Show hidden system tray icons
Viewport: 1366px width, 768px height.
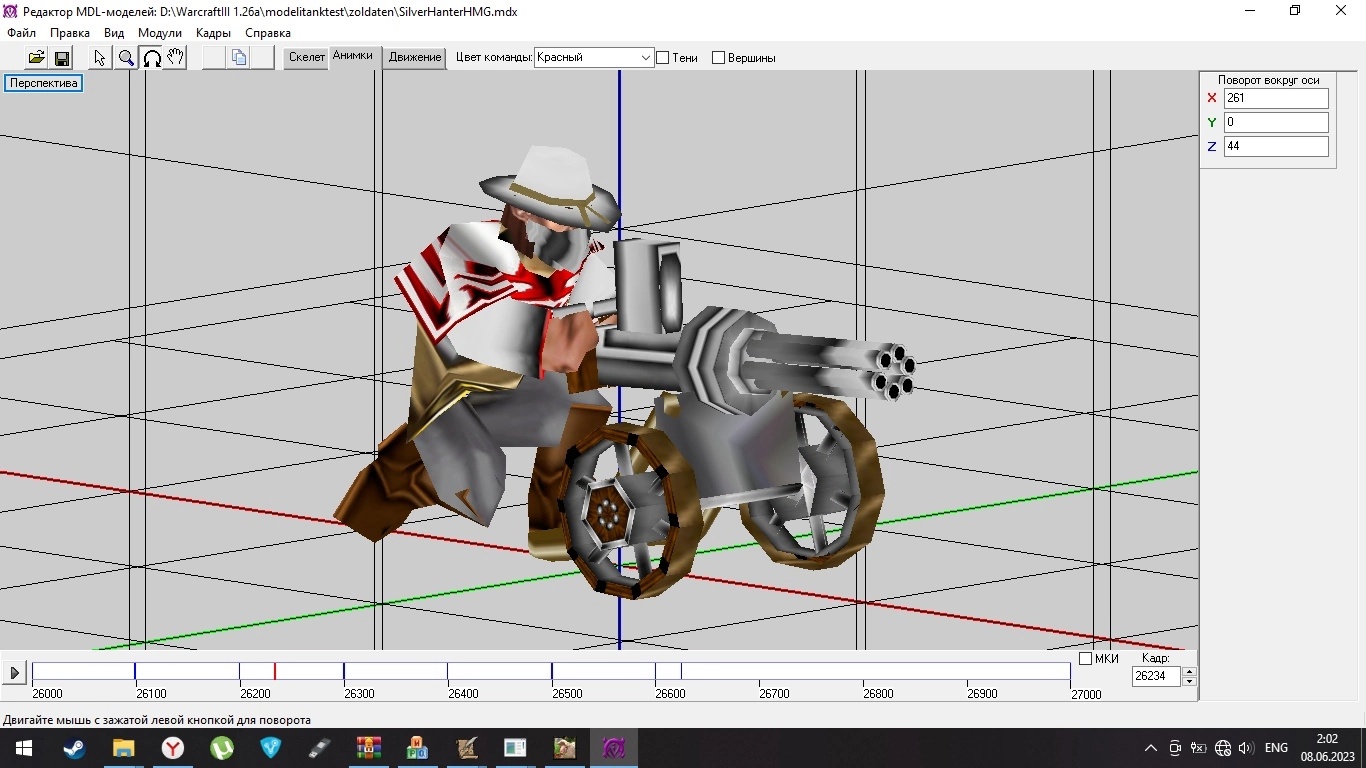[x=1151, y=748]
